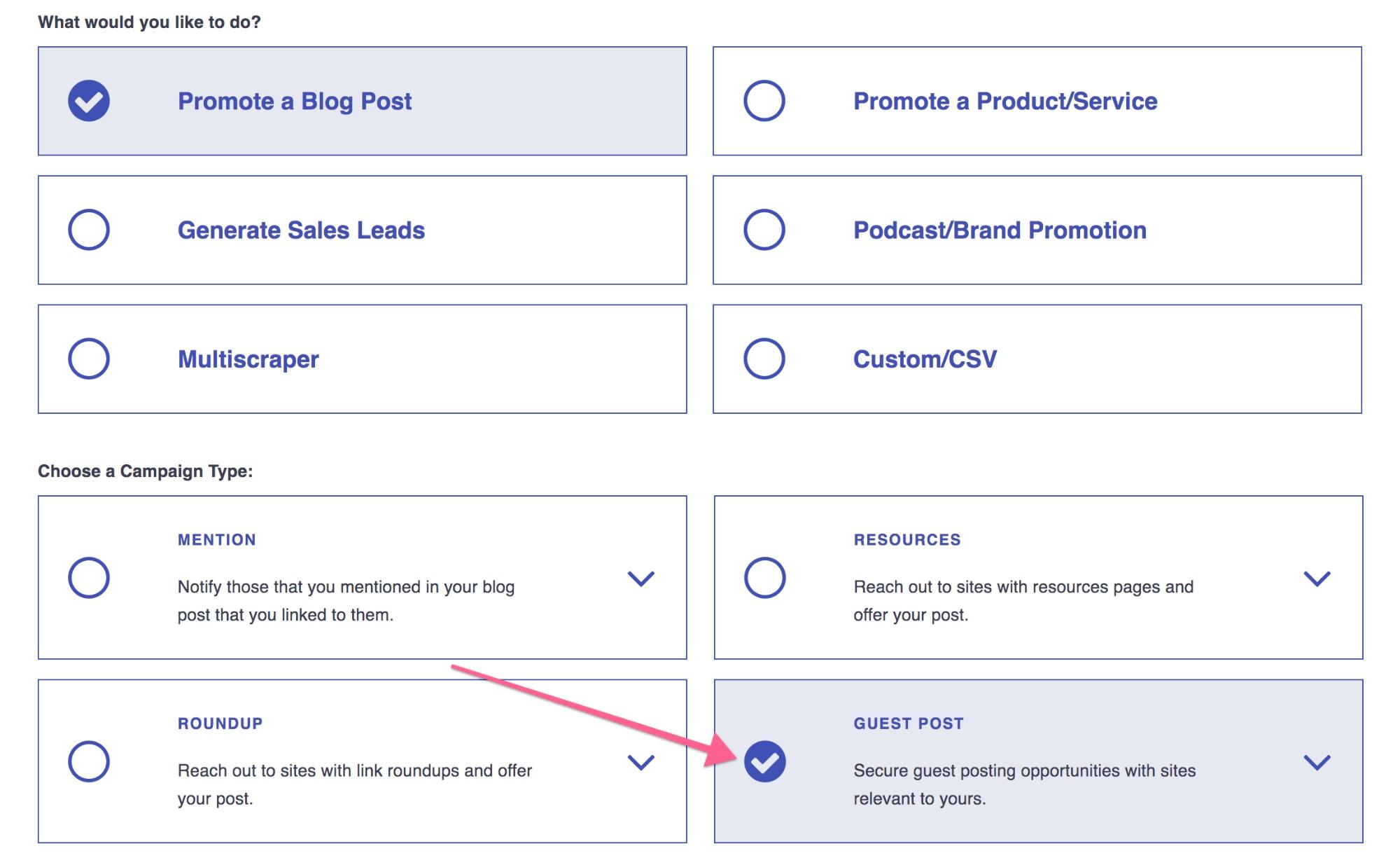The height and width of the screenshot is (858, 1400).
Task: Click the Promote a Blog Post label
Action: (x=295, y=102)
